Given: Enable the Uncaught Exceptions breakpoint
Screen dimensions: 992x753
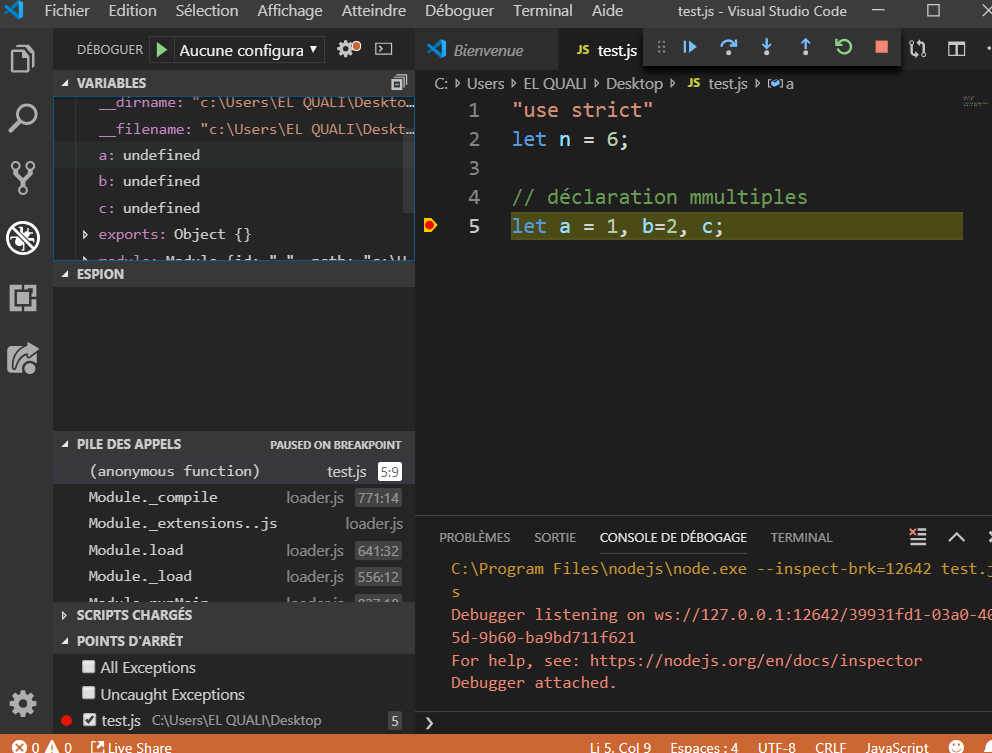Looking at the screenshot, I should click(89, 694).
